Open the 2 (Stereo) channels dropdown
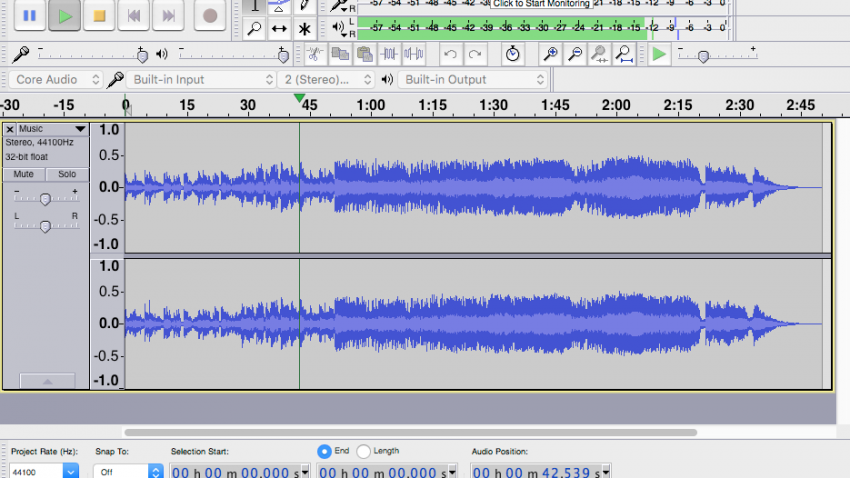This screenshot has height=478, width=850. coord(327,80)
